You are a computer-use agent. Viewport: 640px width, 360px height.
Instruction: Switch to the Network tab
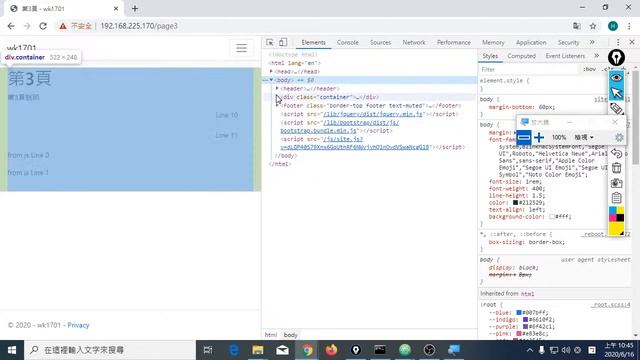point(414,42)
